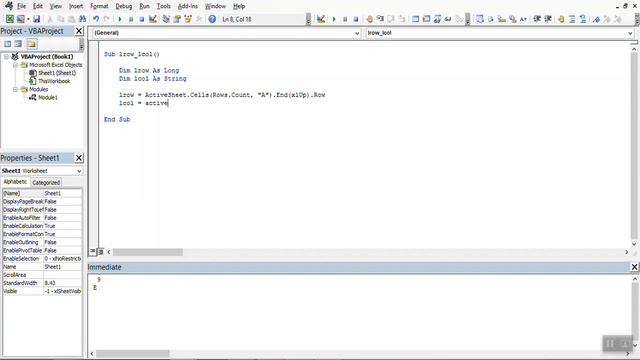Click List Constants icon
640x360 pixels.
pos(491,19)
